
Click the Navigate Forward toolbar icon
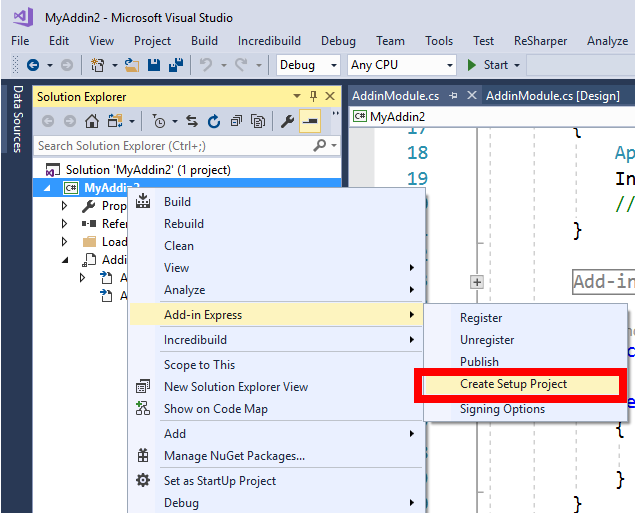click(x=67, y=65)
